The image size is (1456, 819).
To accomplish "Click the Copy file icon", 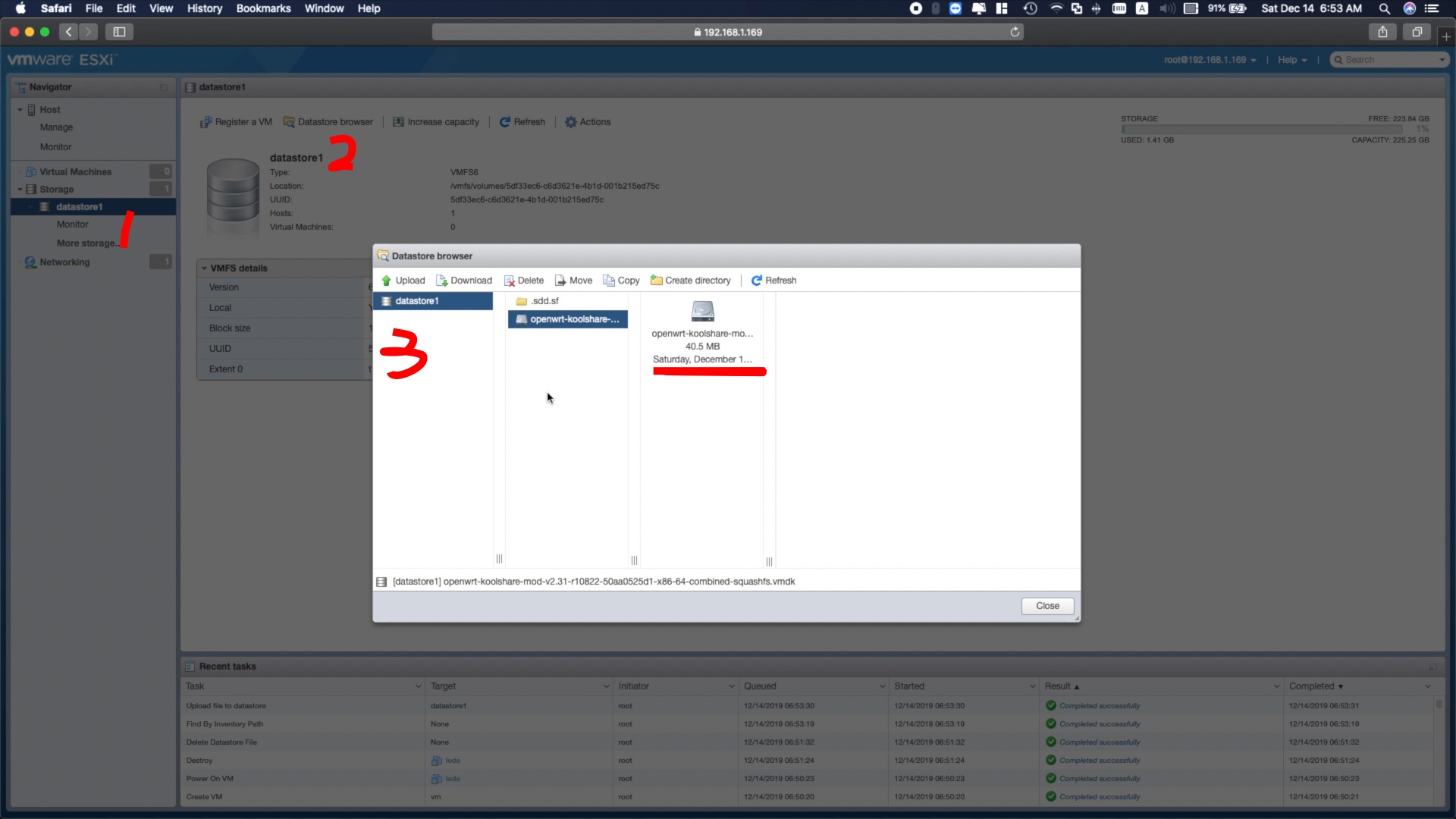I will coord(609,281).
